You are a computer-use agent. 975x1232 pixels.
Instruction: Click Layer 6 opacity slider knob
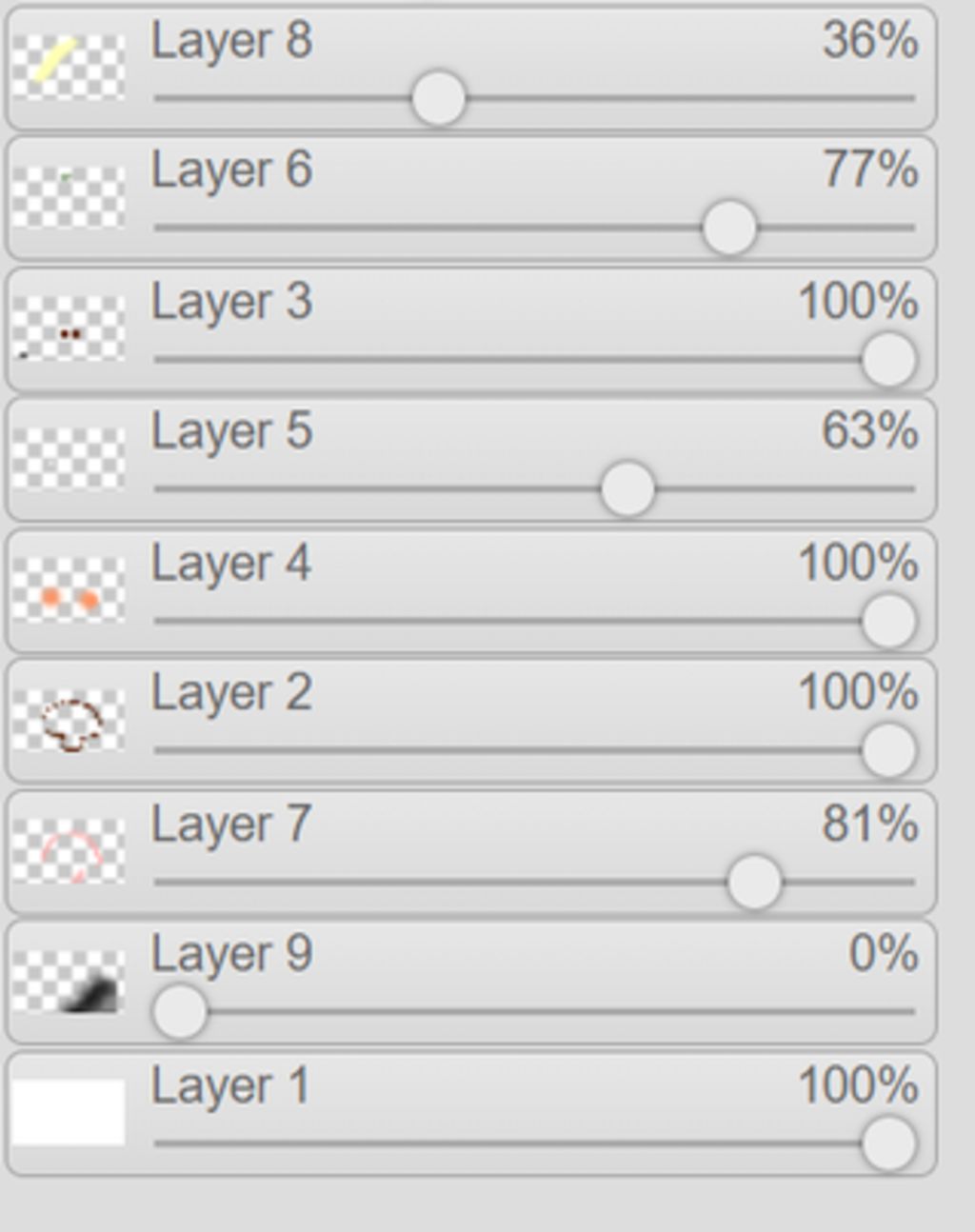click(x=729, y=229)
